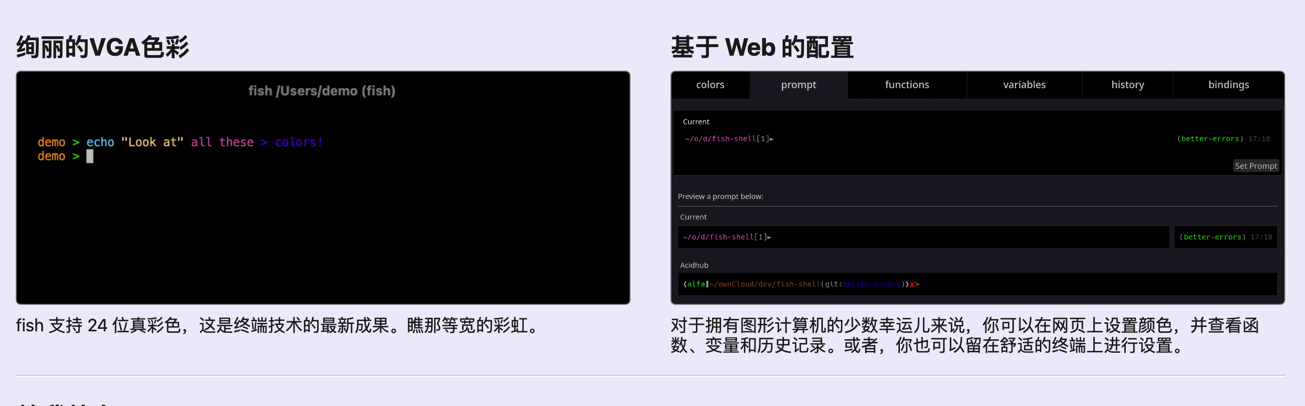
Task: Click the 'Preview a prompt below:' label
Action: click(720, 196)
